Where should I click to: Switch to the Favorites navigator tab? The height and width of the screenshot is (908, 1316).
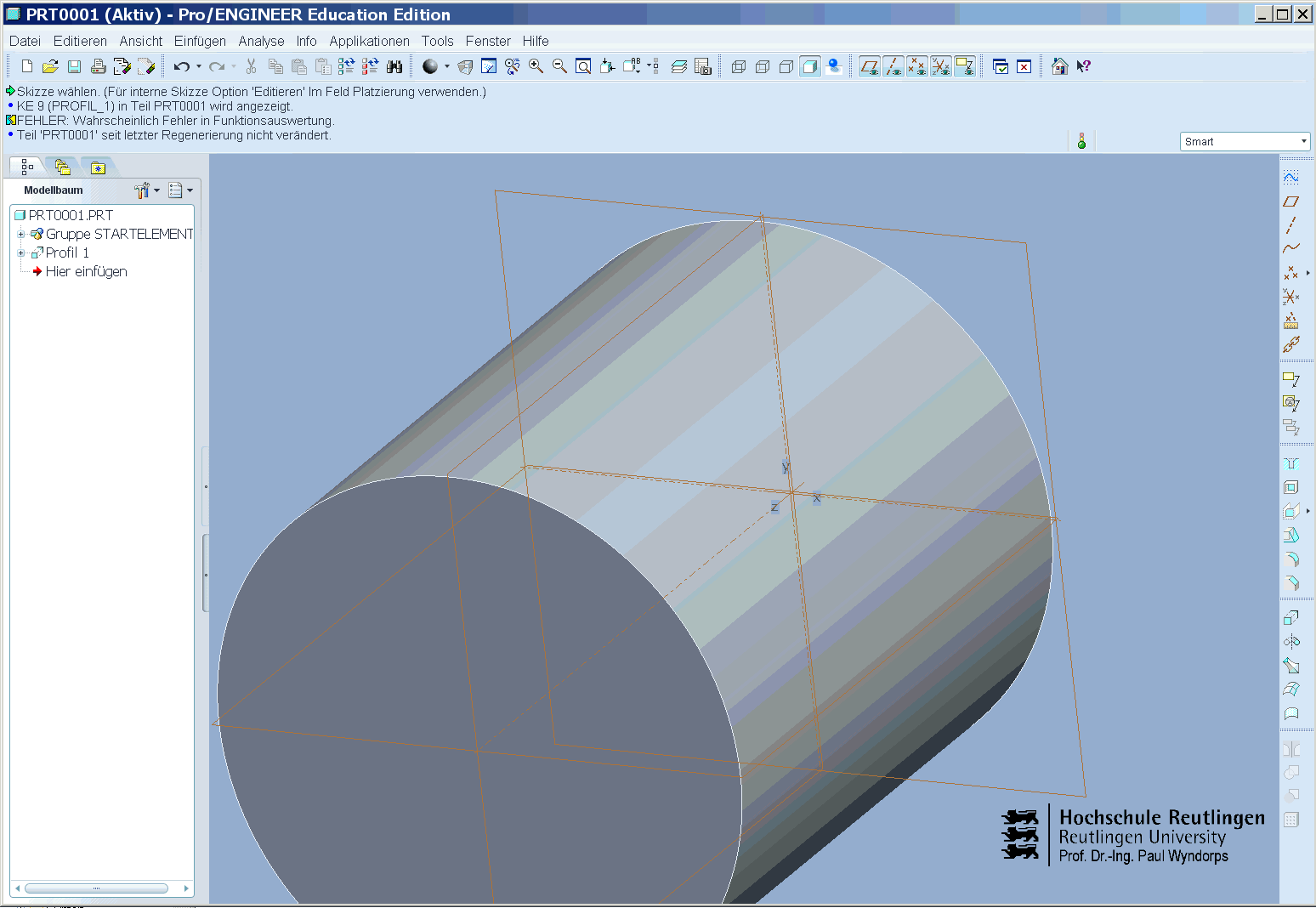(x=98, y=167)
